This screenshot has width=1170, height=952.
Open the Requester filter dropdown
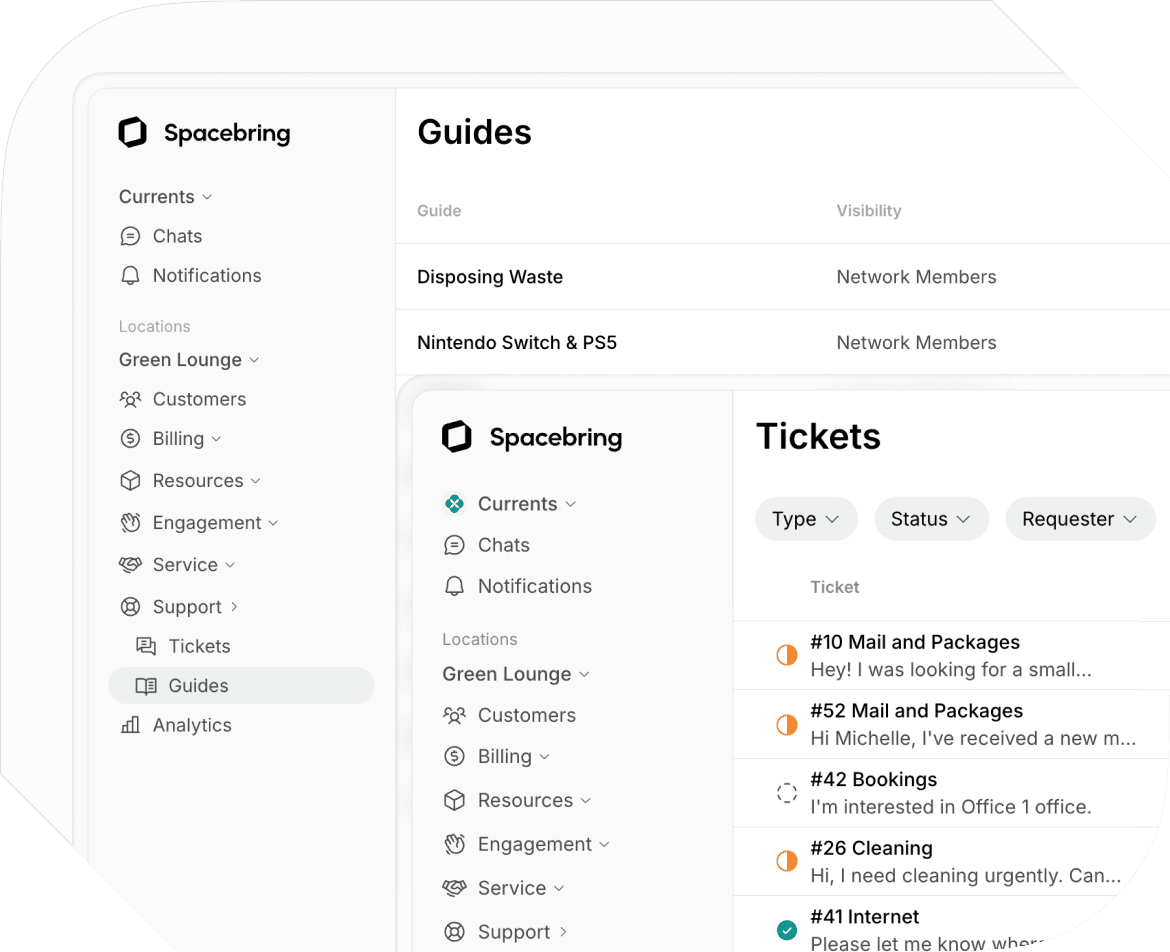click(x=1080, y=519)
